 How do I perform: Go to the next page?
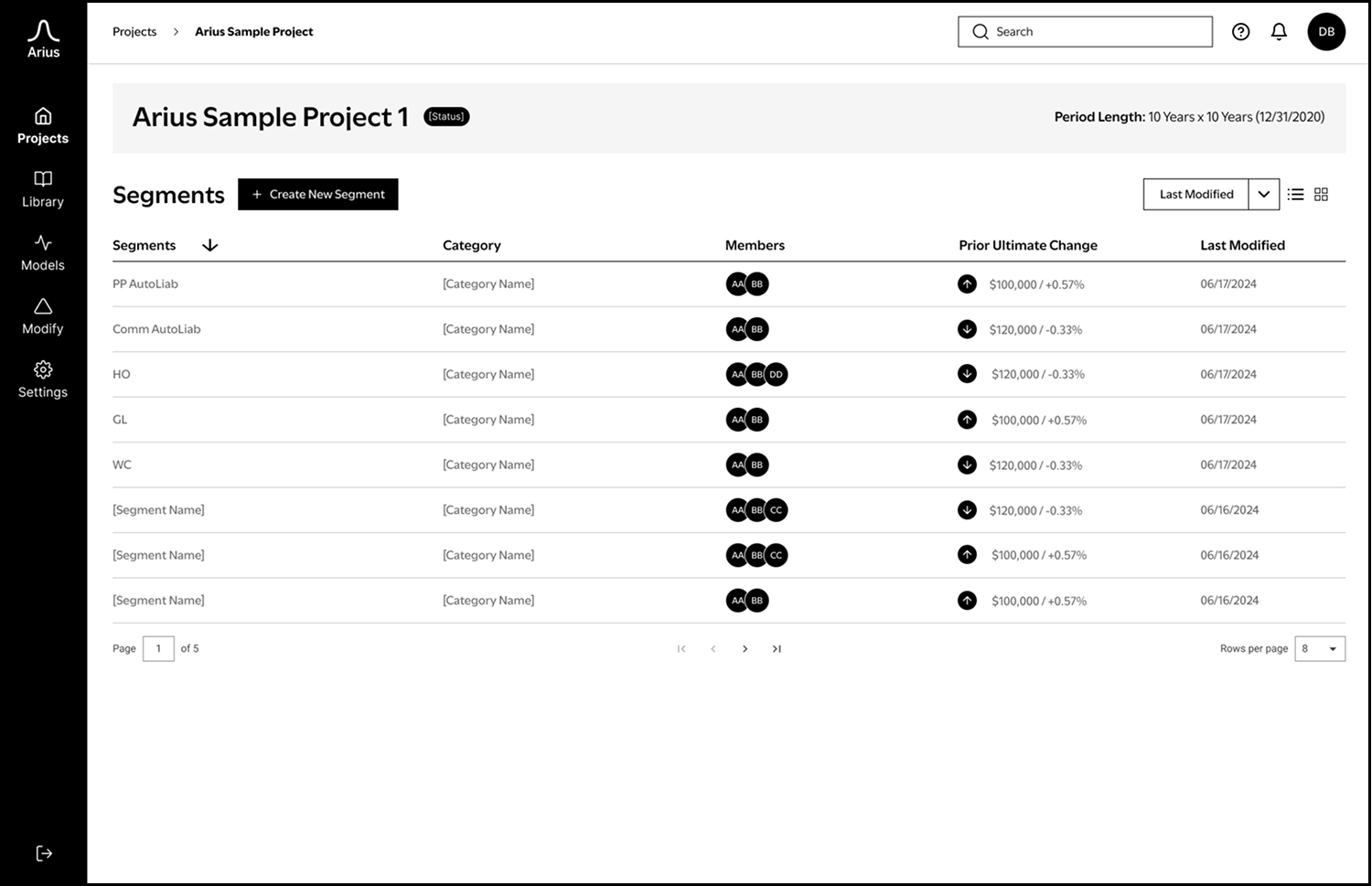[745, 648]
